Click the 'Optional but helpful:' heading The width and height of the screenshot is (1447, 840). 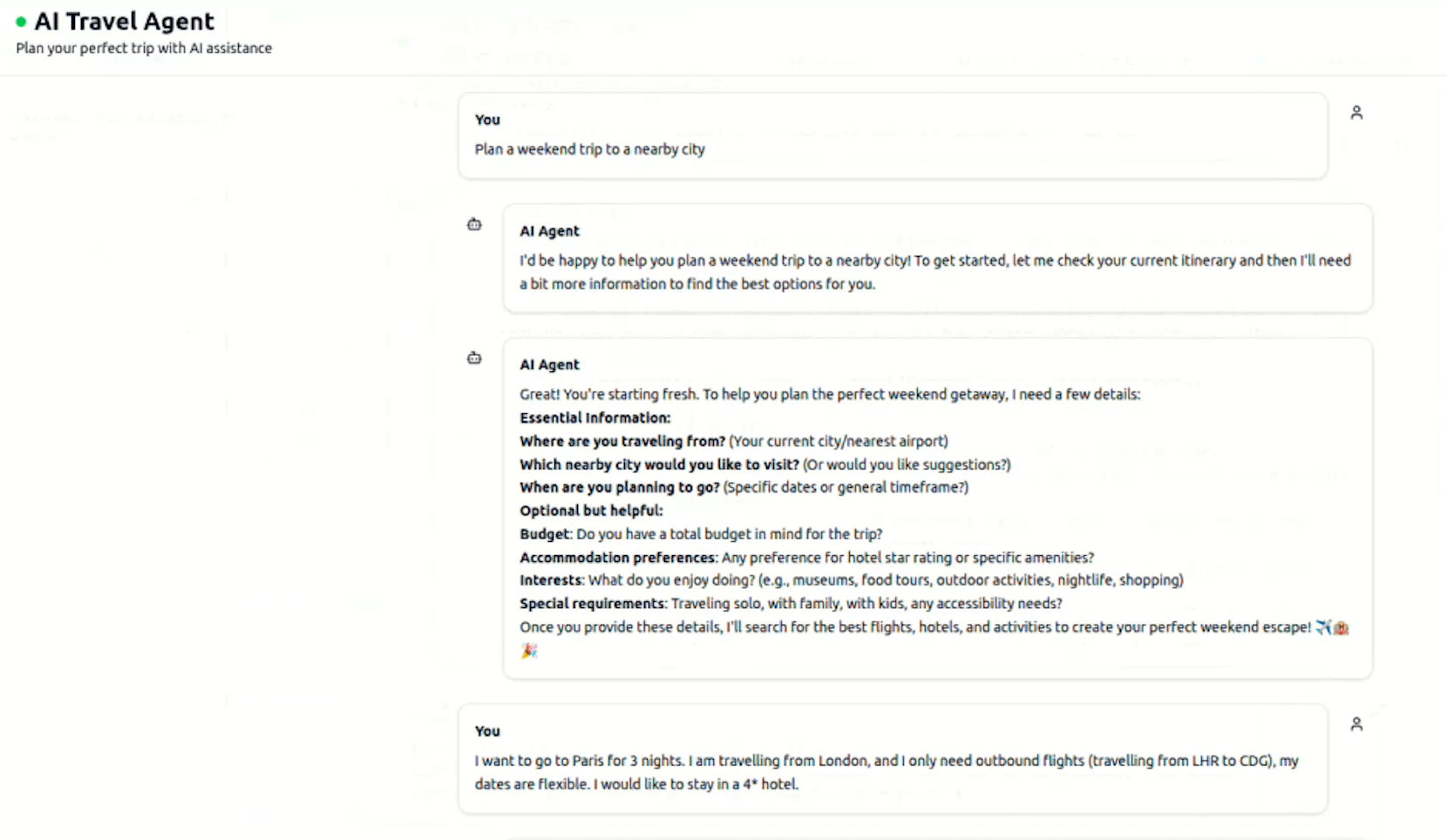tap(591, 511)
